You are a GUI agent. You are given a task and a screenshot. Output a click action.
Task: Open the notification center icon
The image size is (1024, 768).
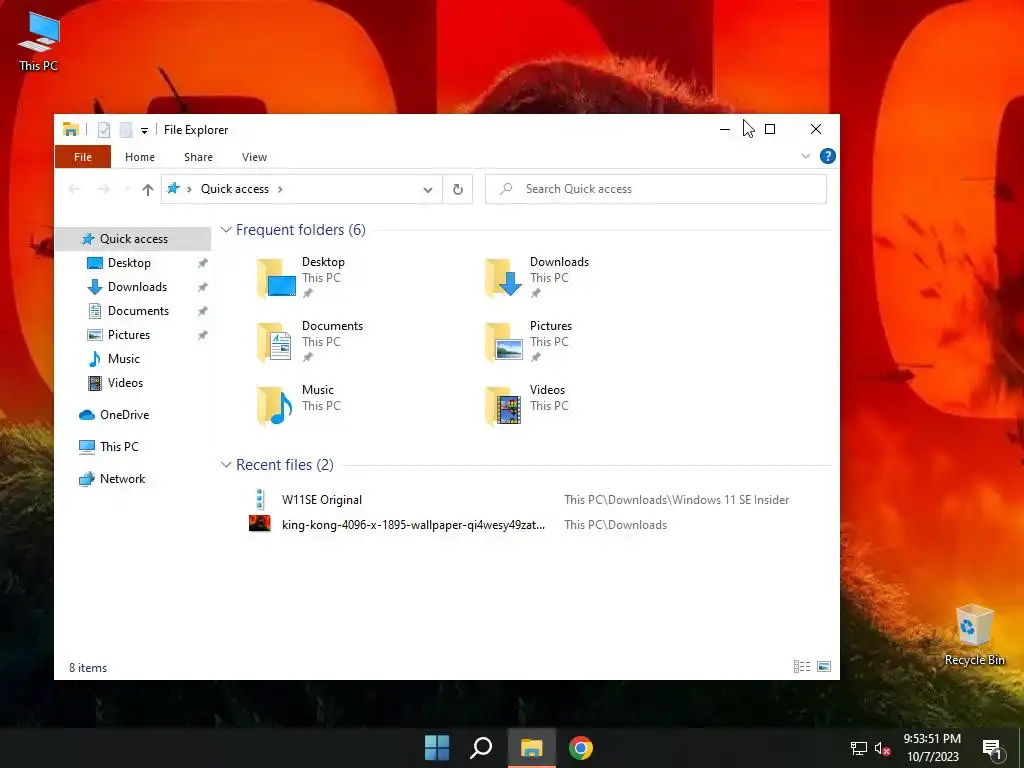tap(991, 748)
